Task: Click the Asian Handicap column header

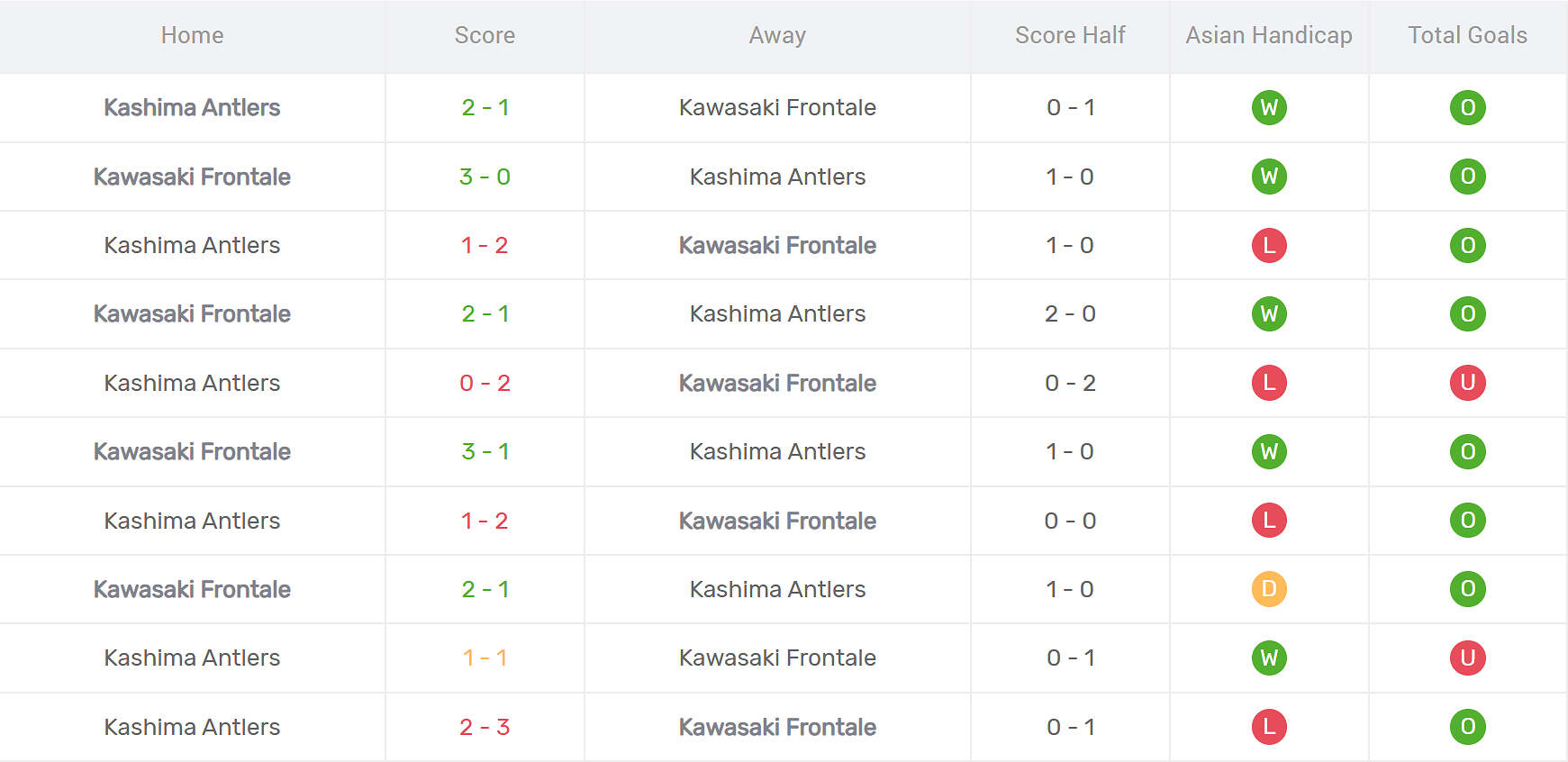Action: tap(1268, 35)
